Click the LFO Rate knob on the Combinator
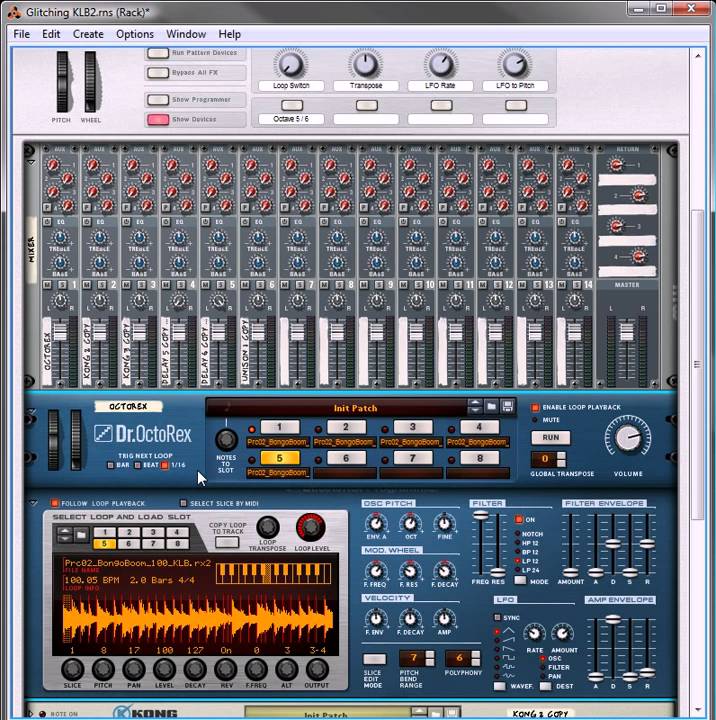The image size is (716, 720). point(440,65)
